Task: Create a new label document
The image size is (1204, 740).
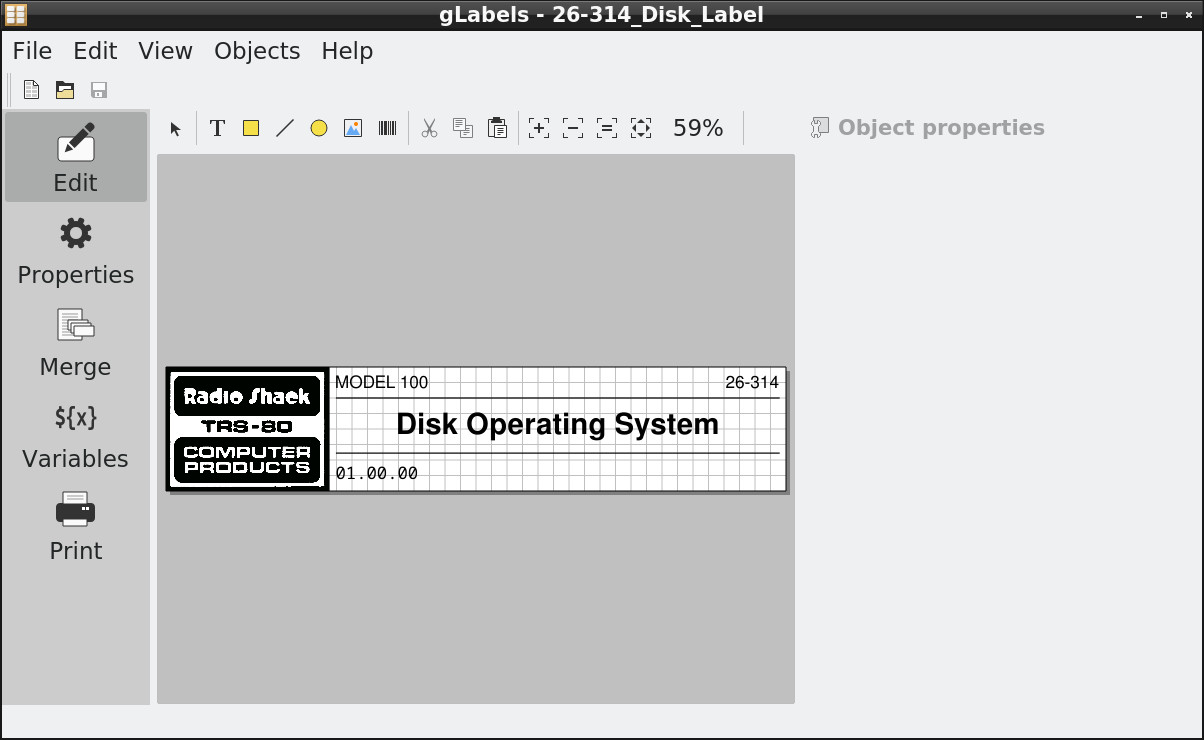Action: tap(31, 90)
